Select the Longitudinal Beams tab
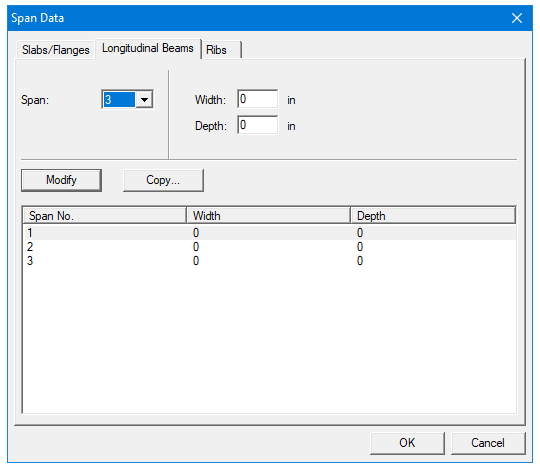 click(x=148, y=48)
